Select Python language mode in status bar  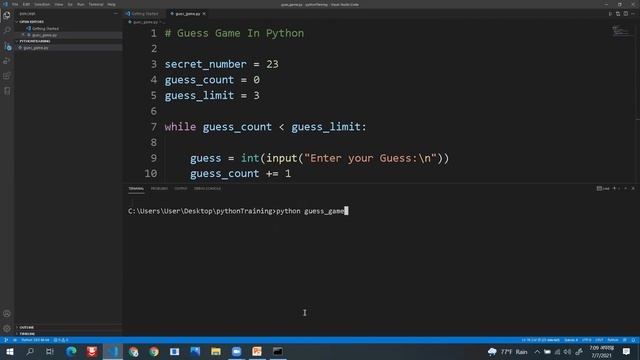(x=613, y=340)
